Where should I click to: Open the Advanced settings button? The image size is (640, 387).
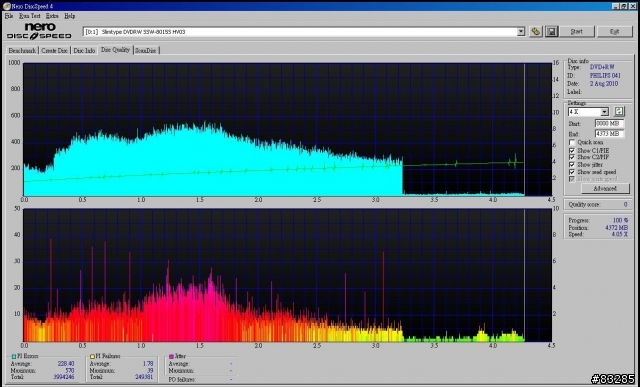click(x=605, y=189)
